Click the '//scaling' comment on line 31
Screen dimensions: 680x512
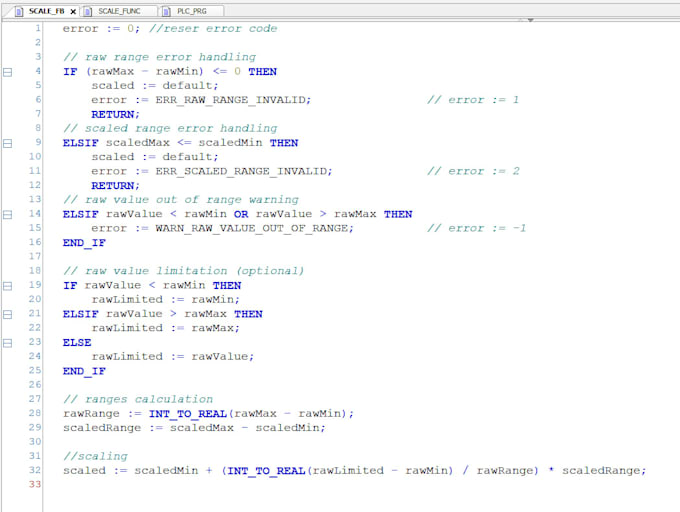coord(95,457)
